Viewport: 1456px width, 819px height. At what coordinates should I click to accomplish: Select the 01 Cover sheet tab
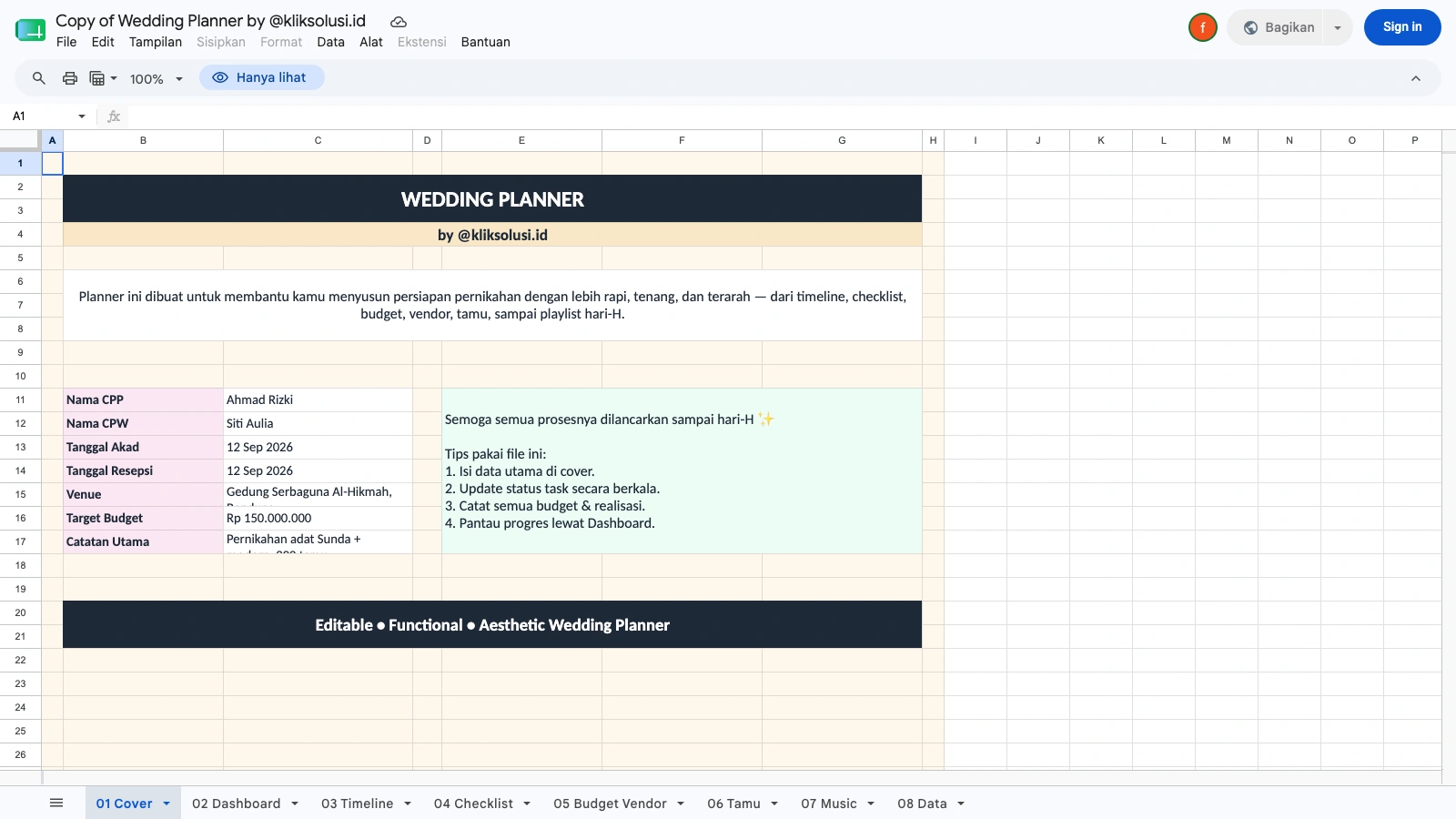[125, 804]
